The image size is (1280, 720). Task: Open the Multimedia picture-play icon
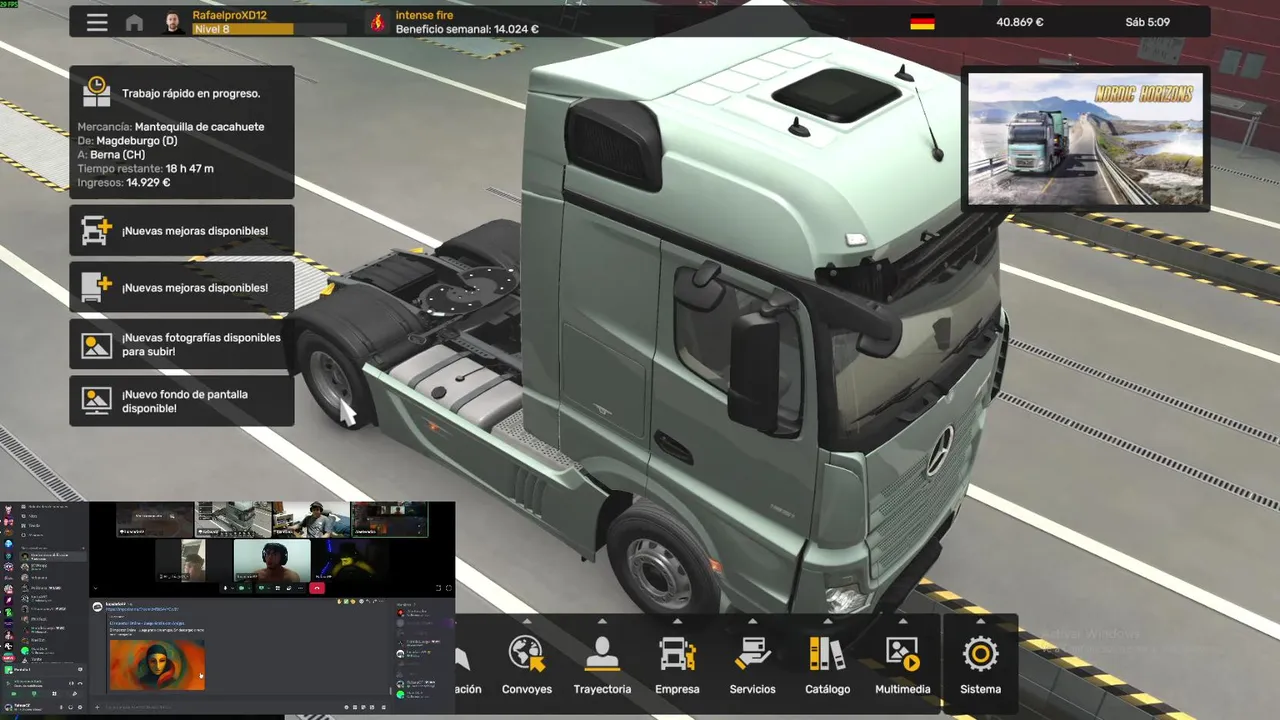tap(902, 654)
